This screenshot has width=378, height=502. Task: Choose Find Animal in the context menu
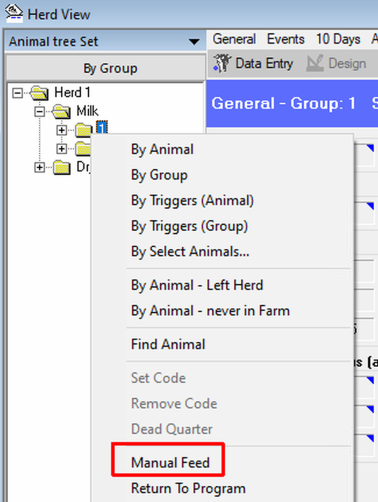(x=168, y=344)
